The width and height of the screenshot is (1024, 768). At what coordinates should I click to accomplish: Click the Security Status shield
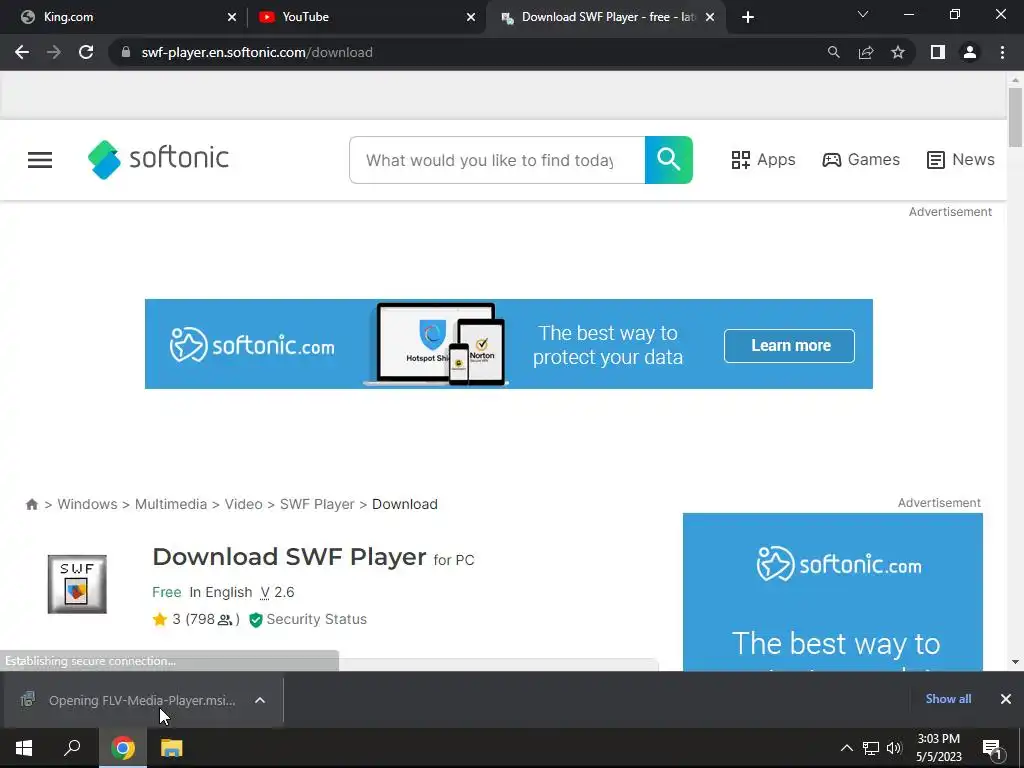click(255, 620)
